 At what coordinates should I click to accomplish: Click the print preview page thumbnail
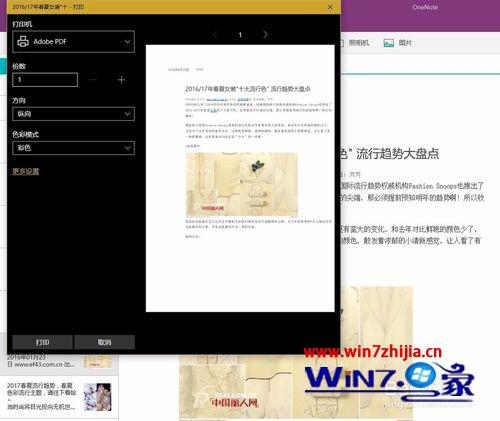[240, 178]
